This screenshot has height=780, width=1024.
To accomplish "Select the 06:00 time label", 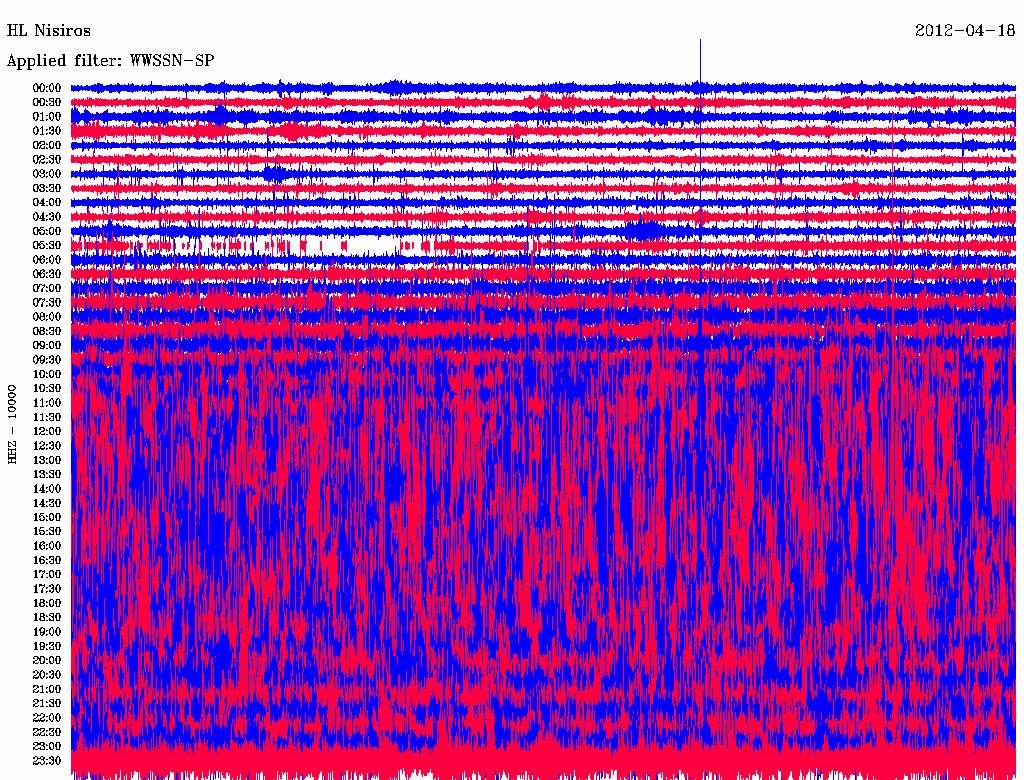I will coord(46,259).
